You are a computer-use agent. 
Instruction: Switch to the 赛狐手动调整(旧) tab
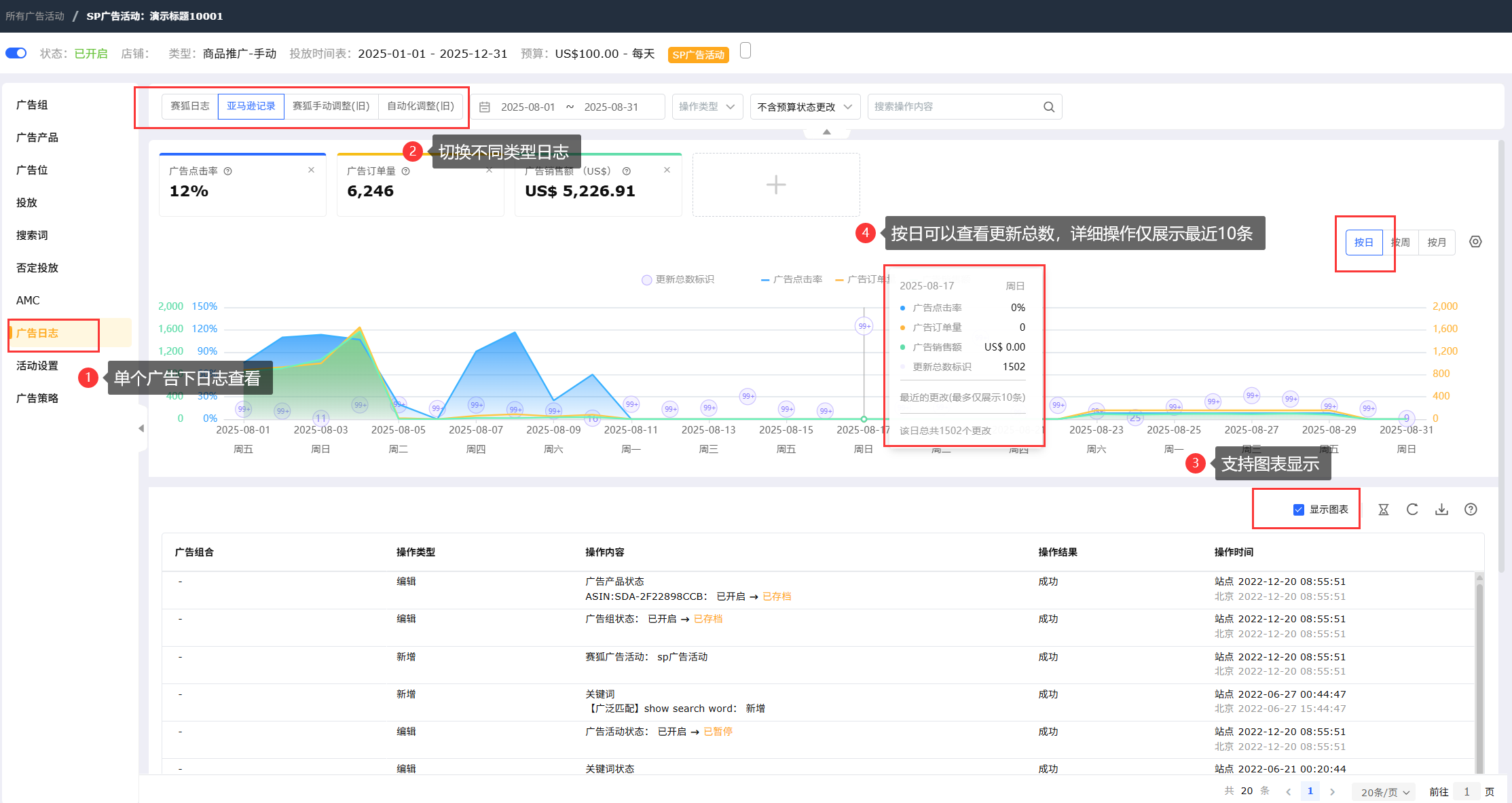click(x=331, y=106)
